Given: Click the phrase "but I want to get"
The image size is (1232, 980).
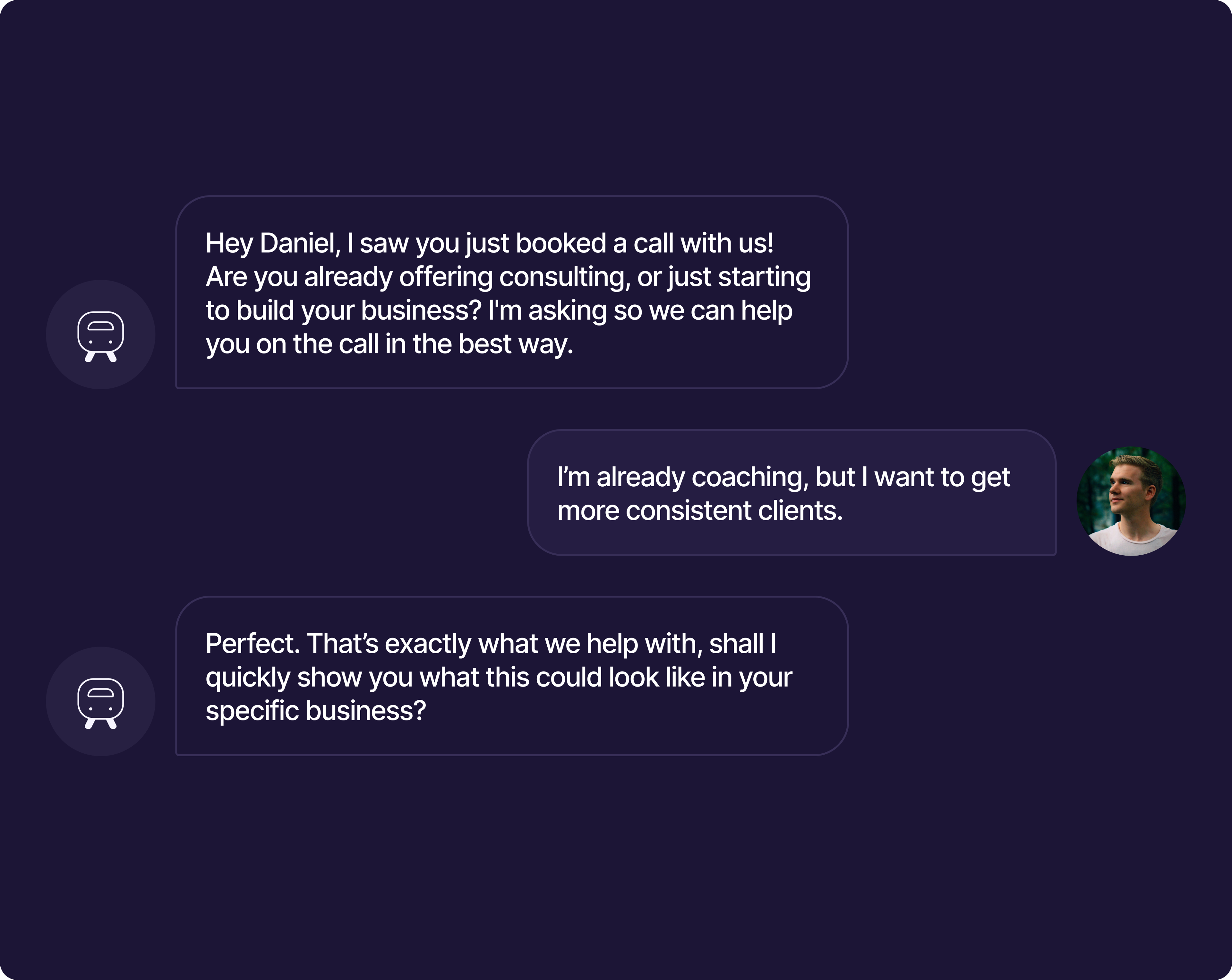Looking at the screenshot, I should pyautogui.click(x=912, y=477).
